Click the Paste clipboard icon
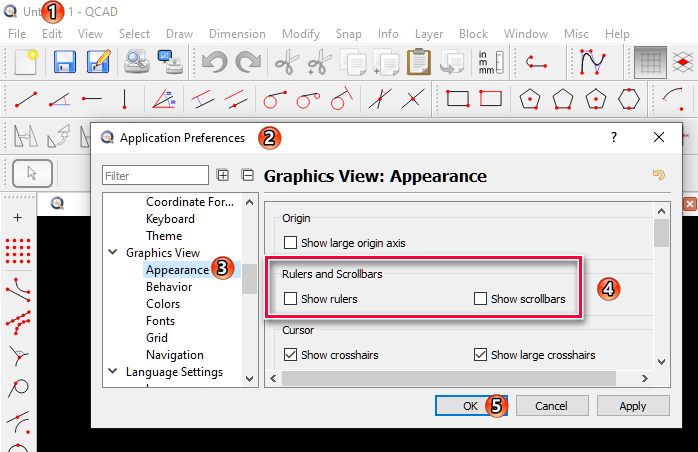 (x=418, y=63)
